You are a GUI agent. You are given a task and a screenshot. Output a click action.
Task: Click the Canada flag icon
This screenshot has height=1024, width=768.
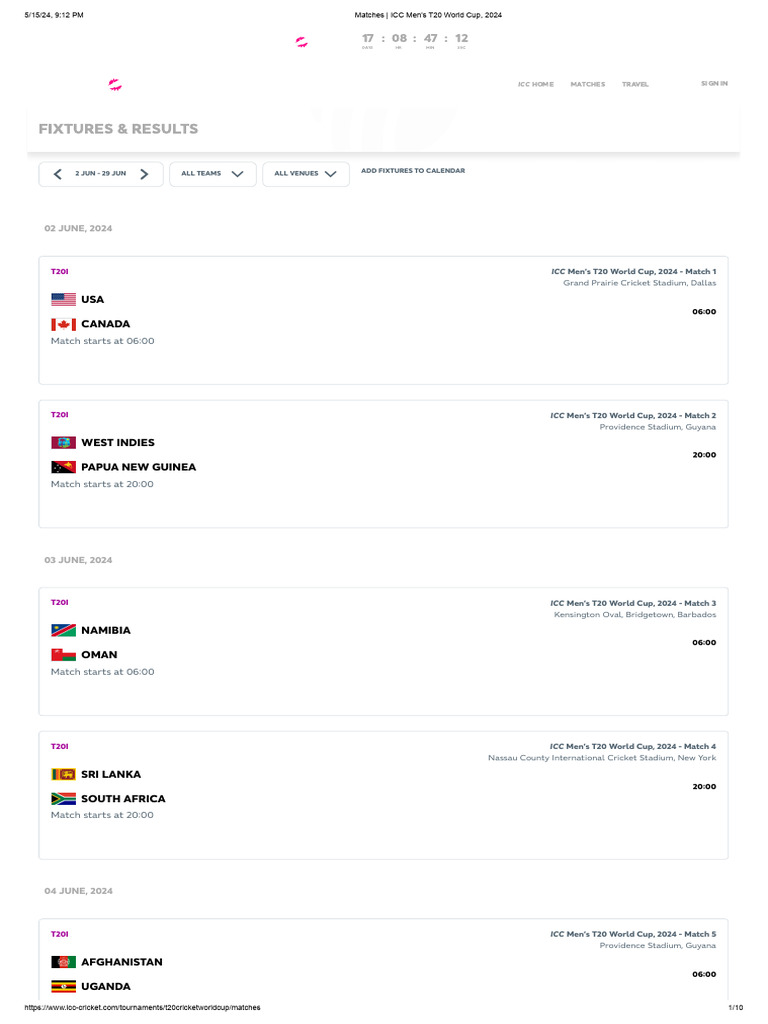click(64, 324)
